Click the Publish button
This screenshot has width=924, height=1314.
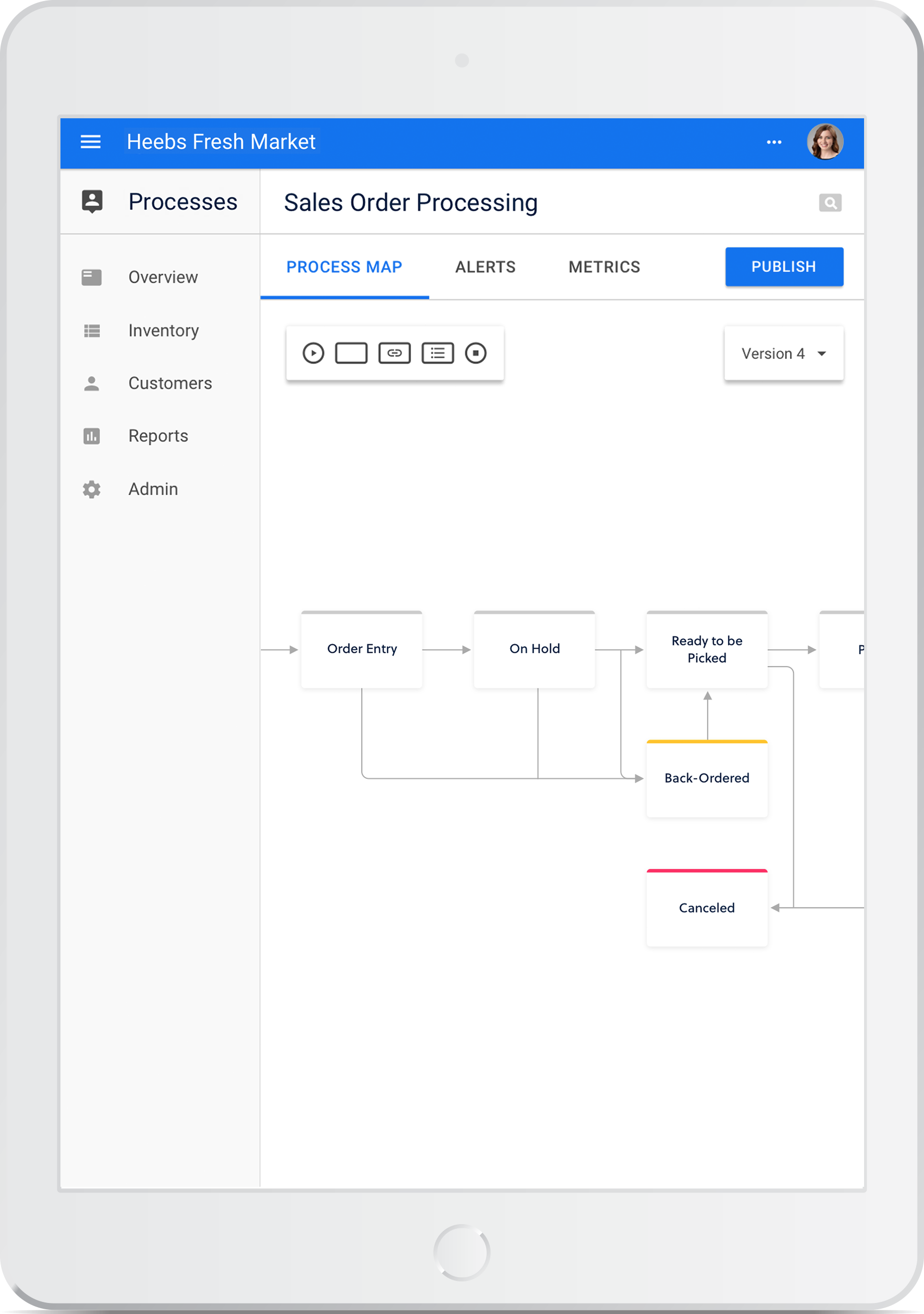pos(784,266)
